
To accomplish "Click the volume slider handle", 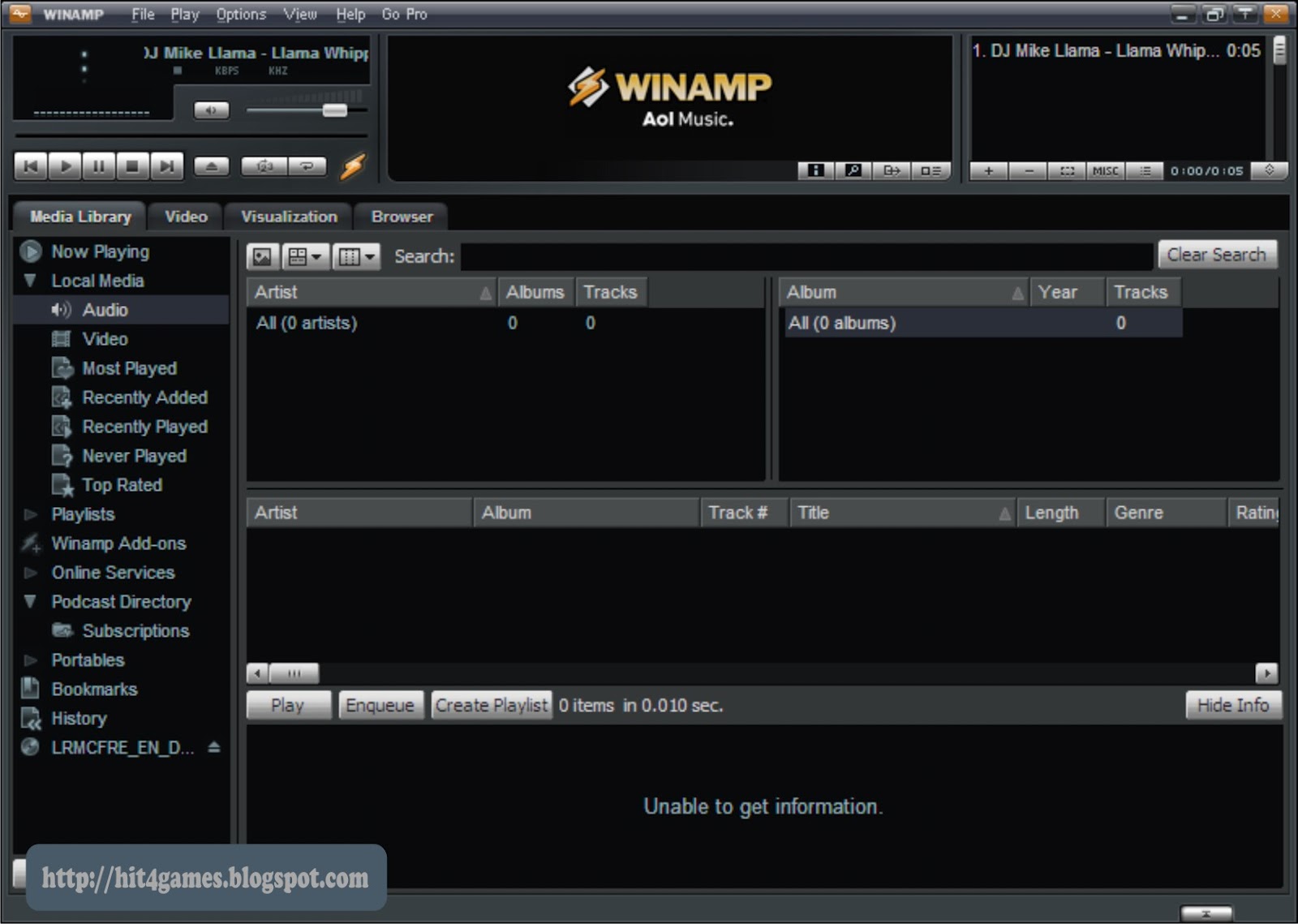I will tap(334, 110).
